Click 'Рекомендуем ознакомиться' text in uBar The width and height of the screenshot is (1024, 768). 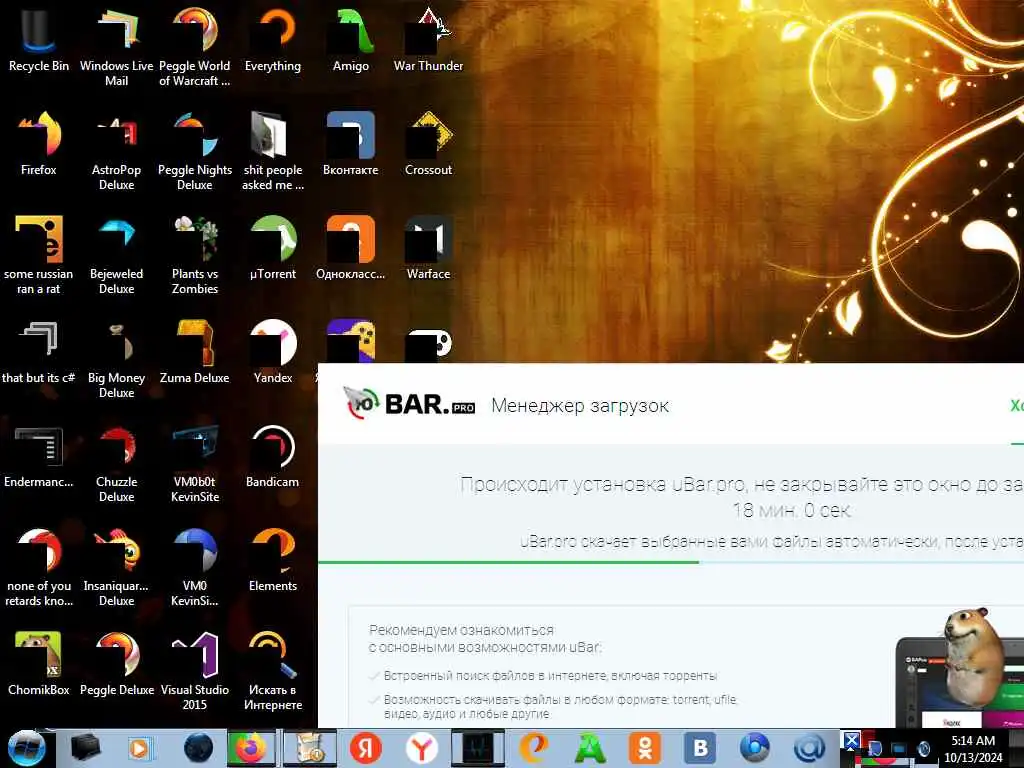point(461,630)
